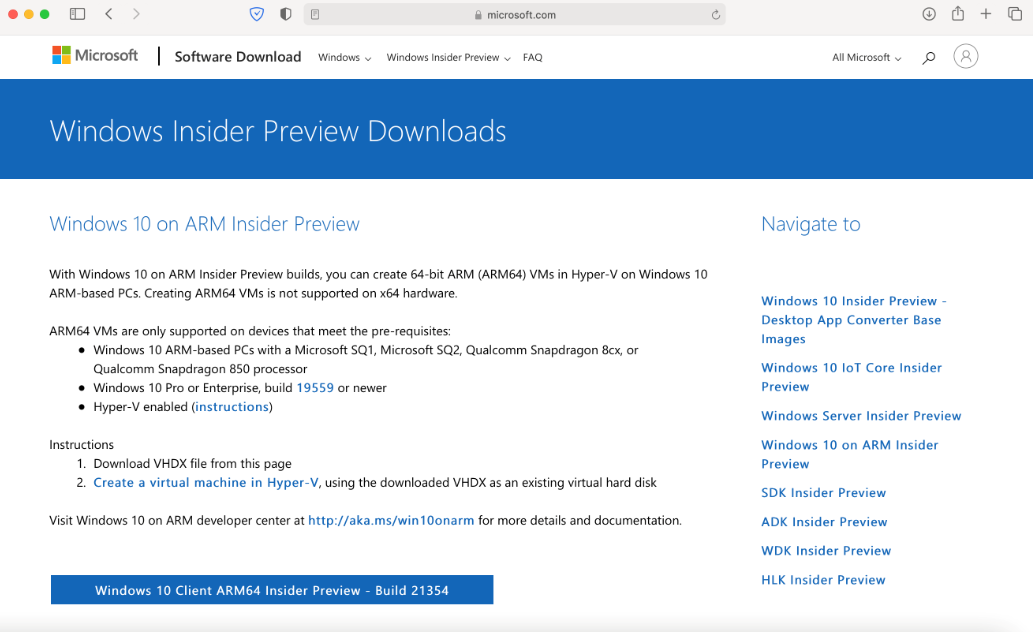Follow the build 19559 link
The image size is (1033, 632).
click(315, 388)
